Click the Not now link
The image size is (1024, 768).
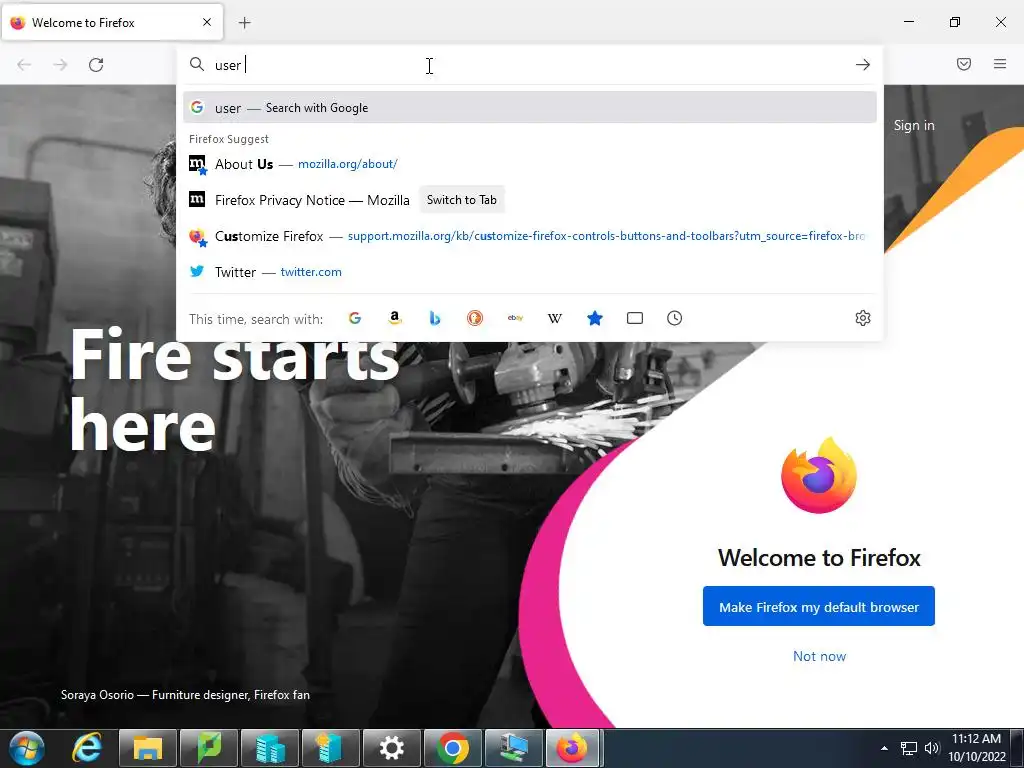pos(819,656)
